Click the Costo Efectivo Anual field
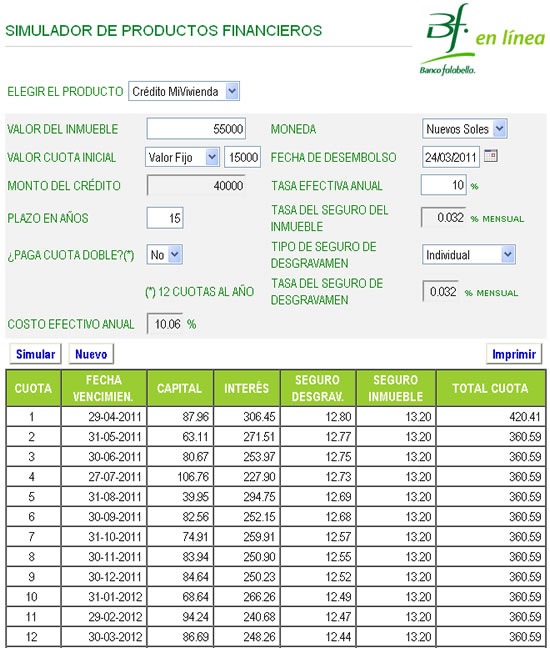 coord(165,324)
